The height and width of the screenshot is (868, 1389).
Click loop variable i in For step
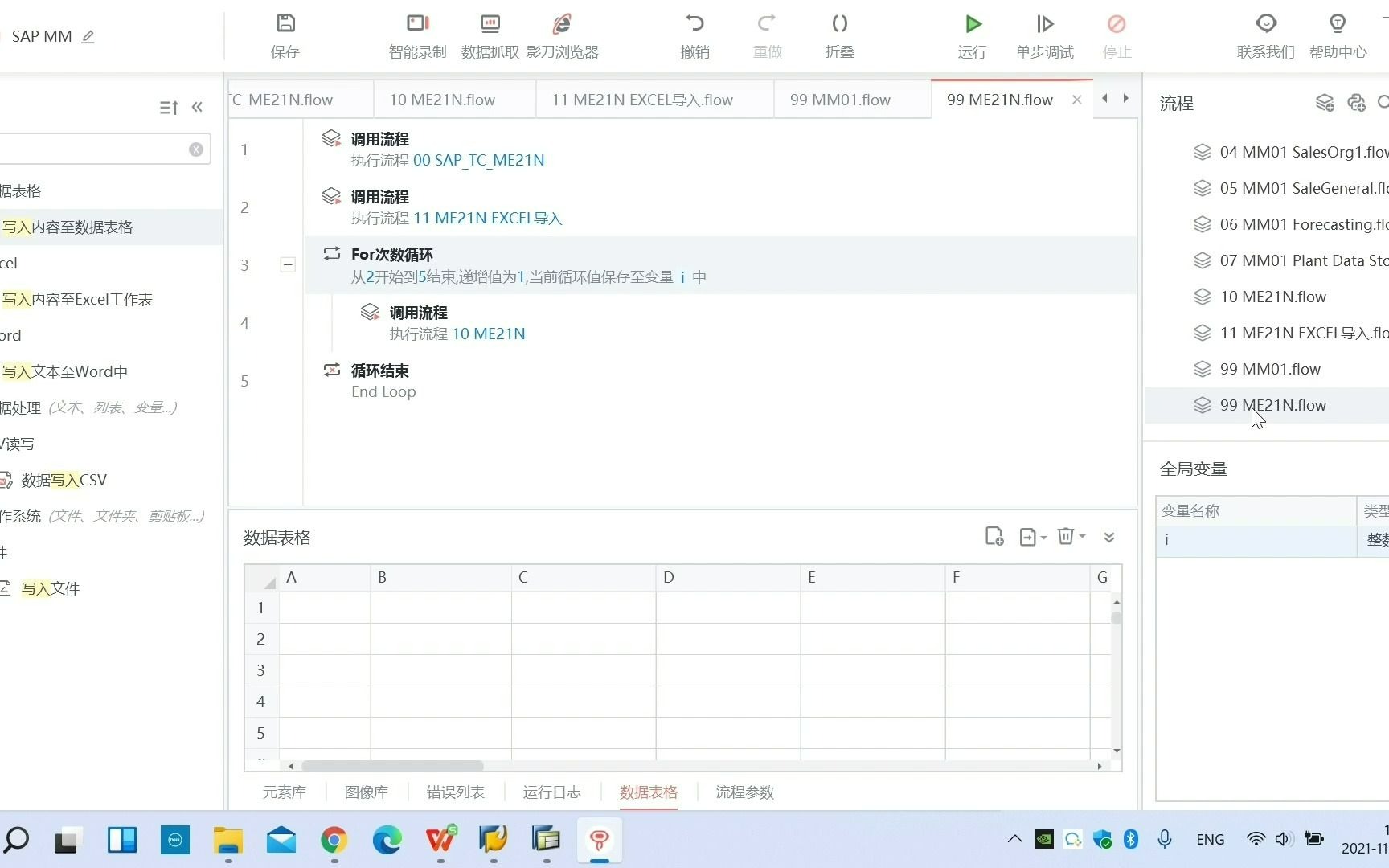coord(682,277)
